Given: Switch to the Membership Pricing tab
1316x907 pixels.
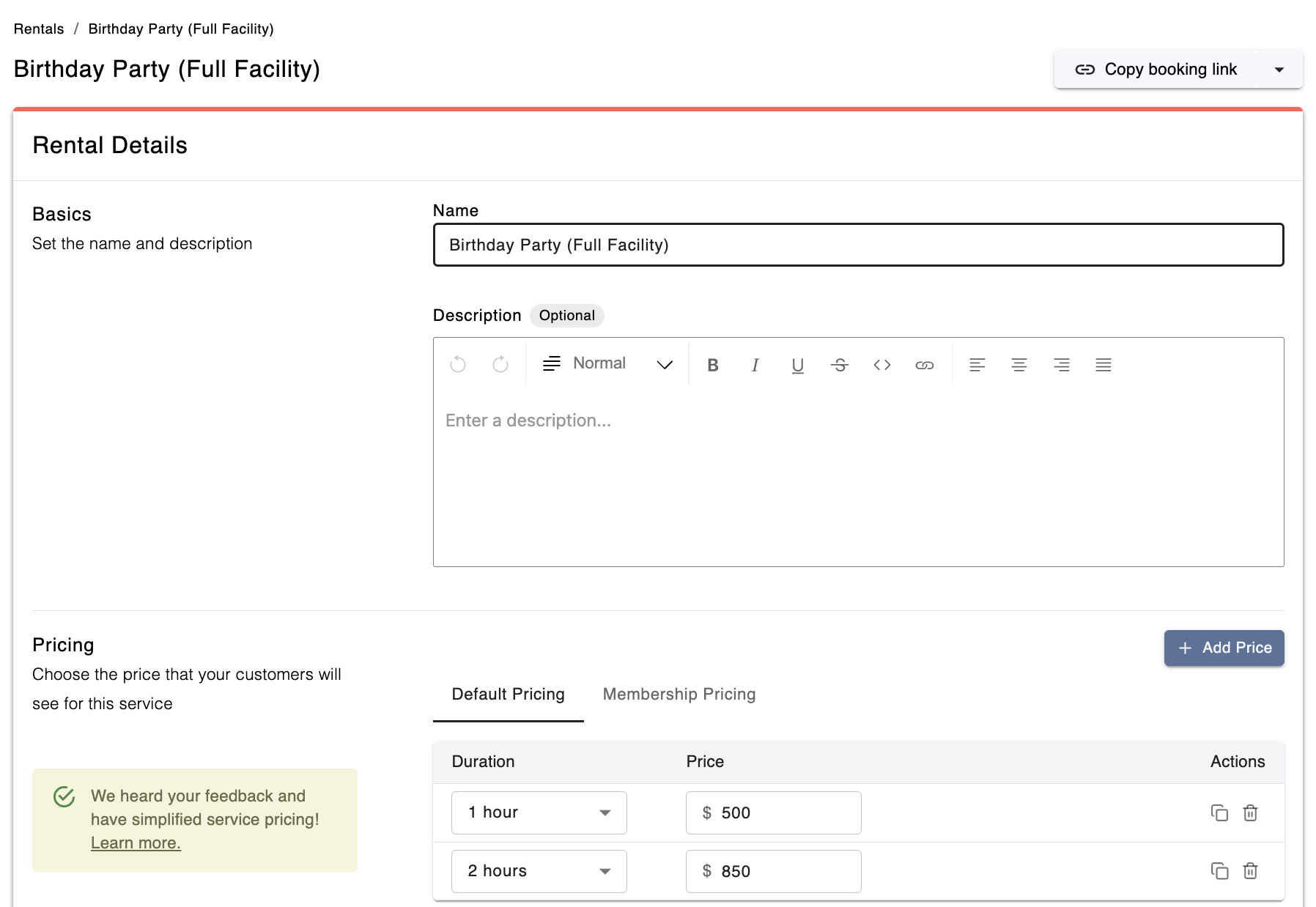Looking at the screenshot, I should pyautogui.click(x=679, y=694).
